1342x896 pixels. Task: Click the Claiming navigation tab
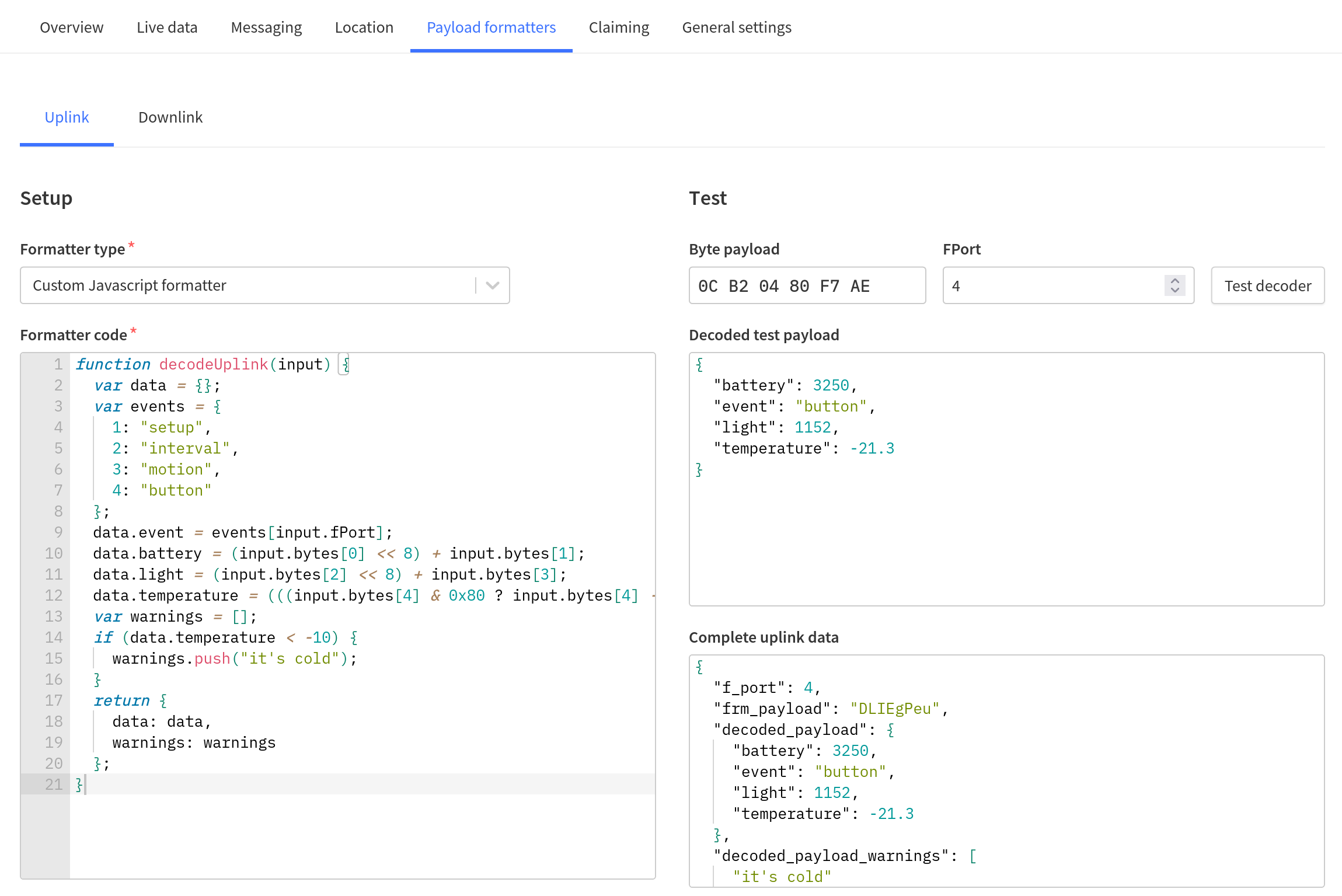click(619, 26)
